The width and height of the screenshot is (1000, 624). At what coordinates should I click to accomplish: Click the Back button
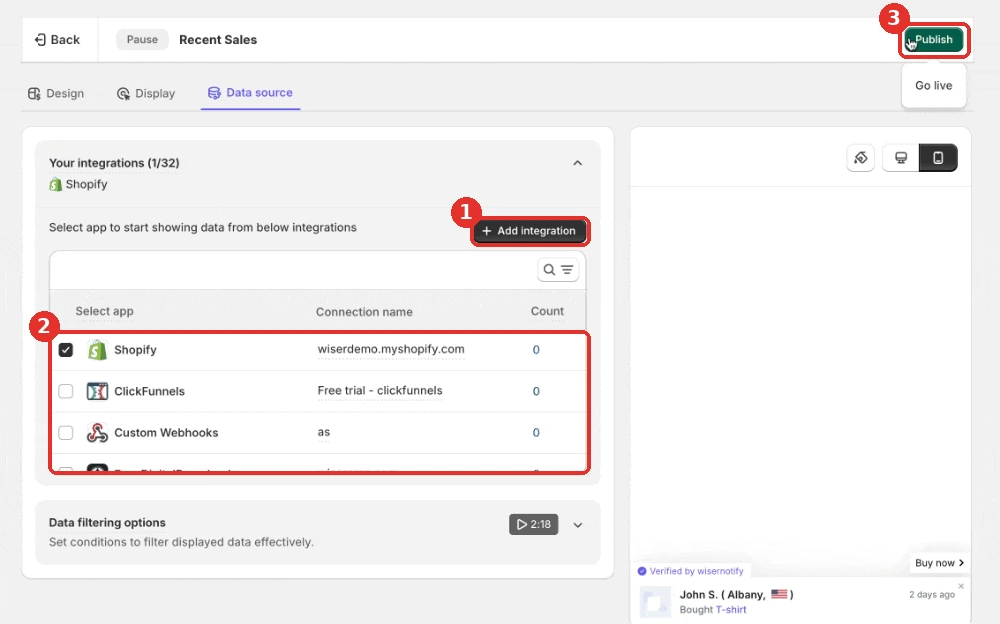[57, 40]
